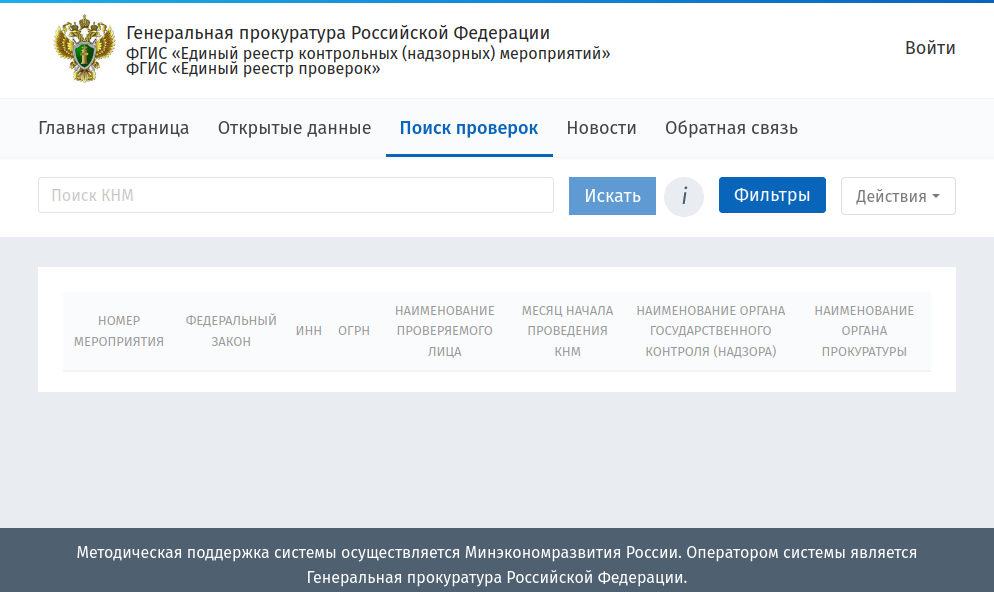Viewport: 994px width, 592px height.
Task: Click Наименование проверяемого лица column header
Action: click(444, 331)
